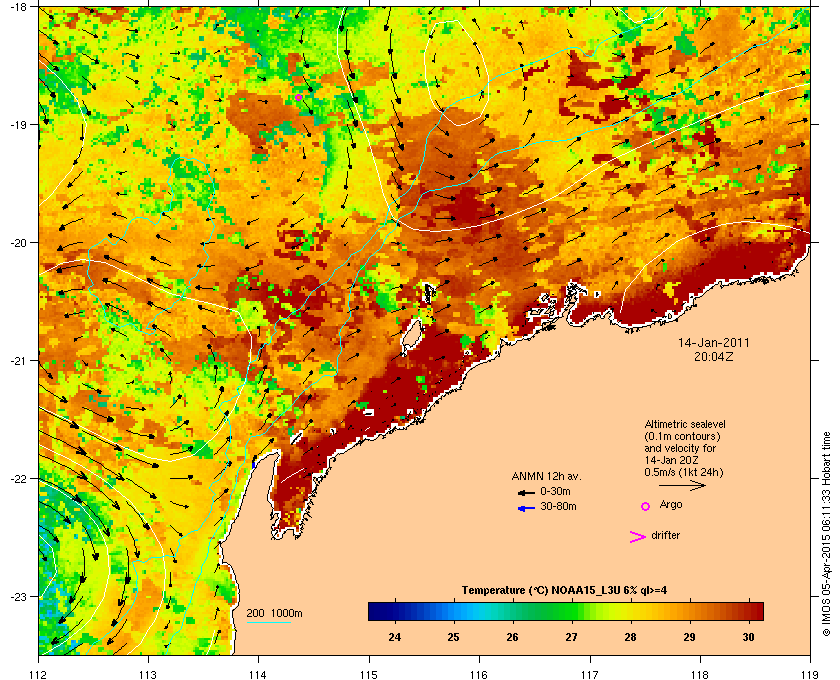Click the white-outlined Barrow Island near 115.4E, 20.8S

click(411, 337)
